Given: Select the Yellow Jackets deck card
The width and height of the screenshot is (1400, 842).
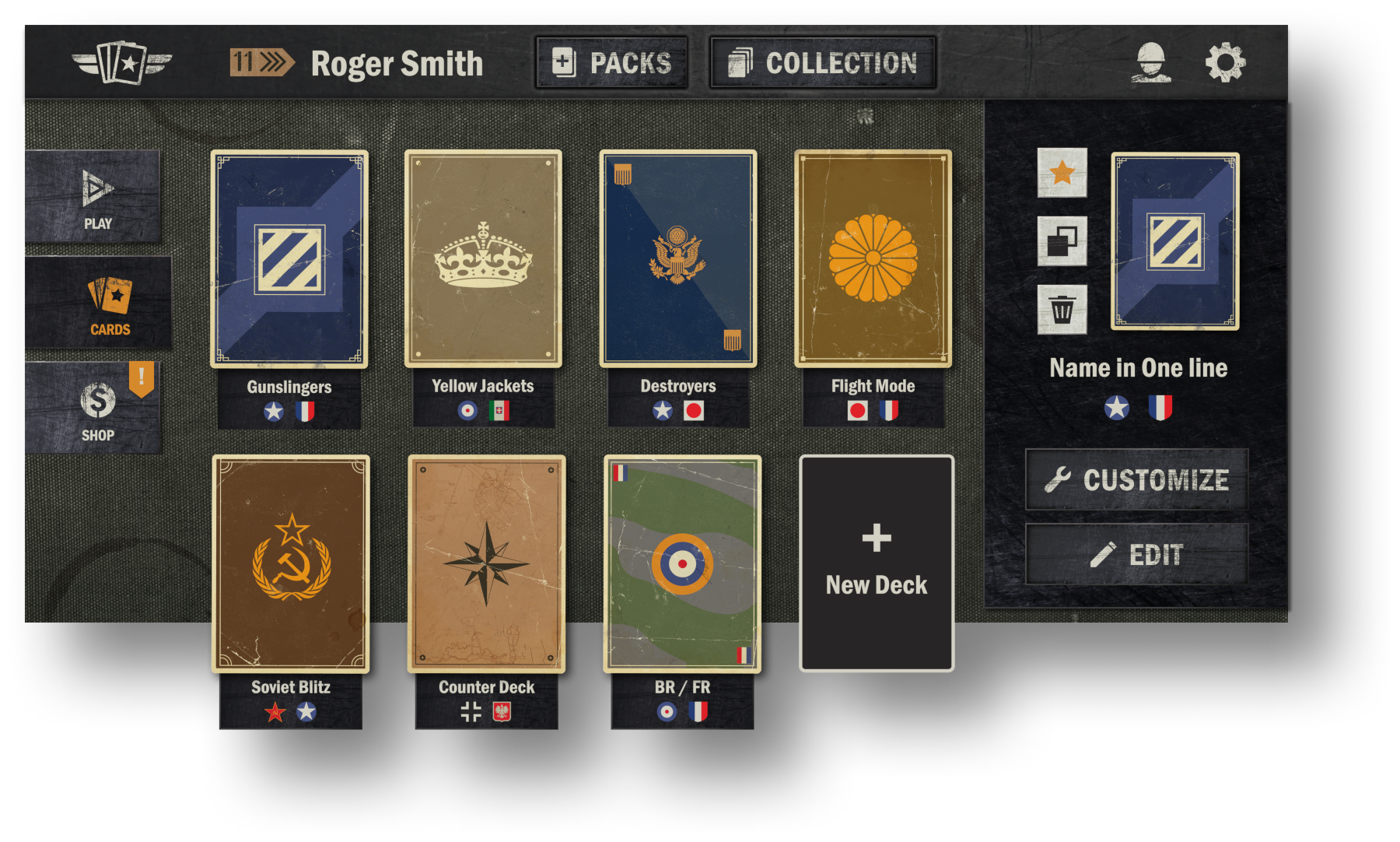Looking at the screenshot, I should point(483,258).
